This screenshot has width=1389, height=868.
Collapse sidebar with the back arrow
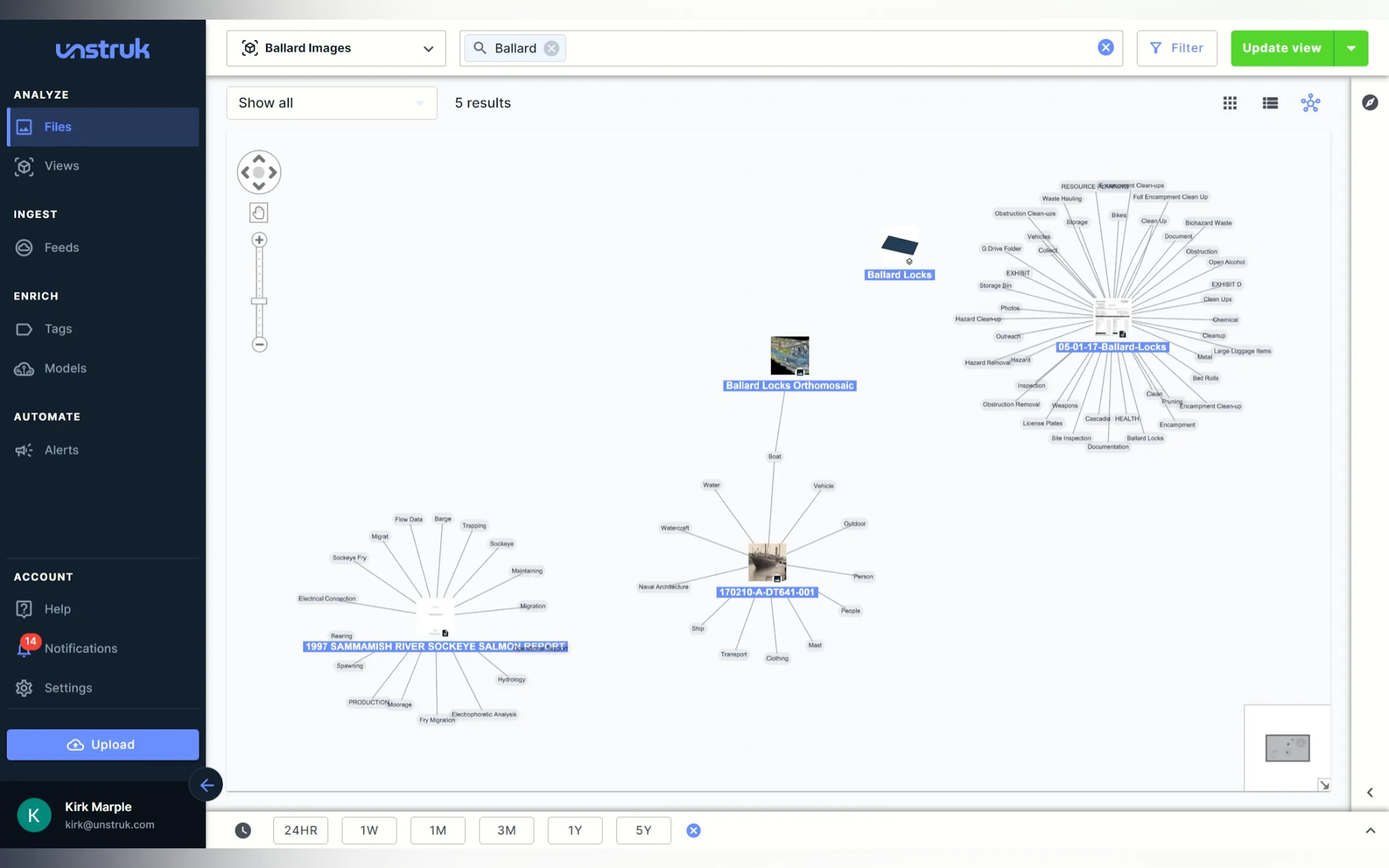pos(206,785)
